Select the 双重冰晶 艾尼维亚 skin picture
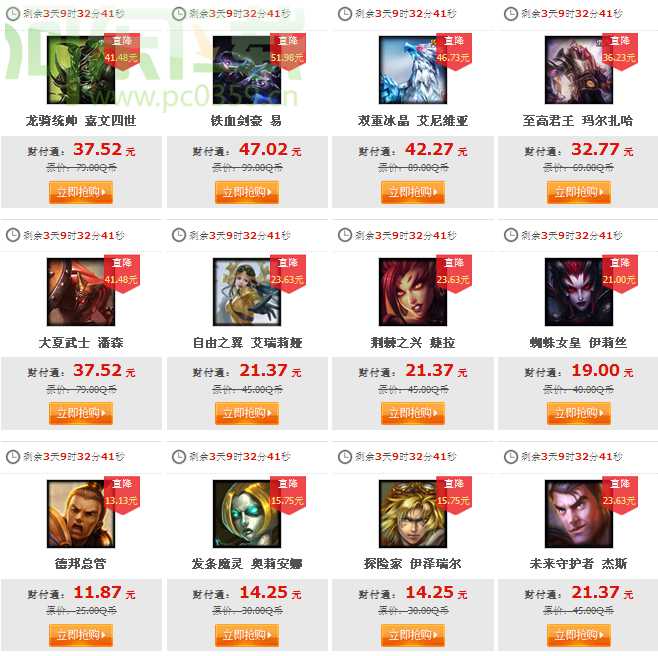The width and height of the screenshot is (658, 656). (x=413, y=70)
